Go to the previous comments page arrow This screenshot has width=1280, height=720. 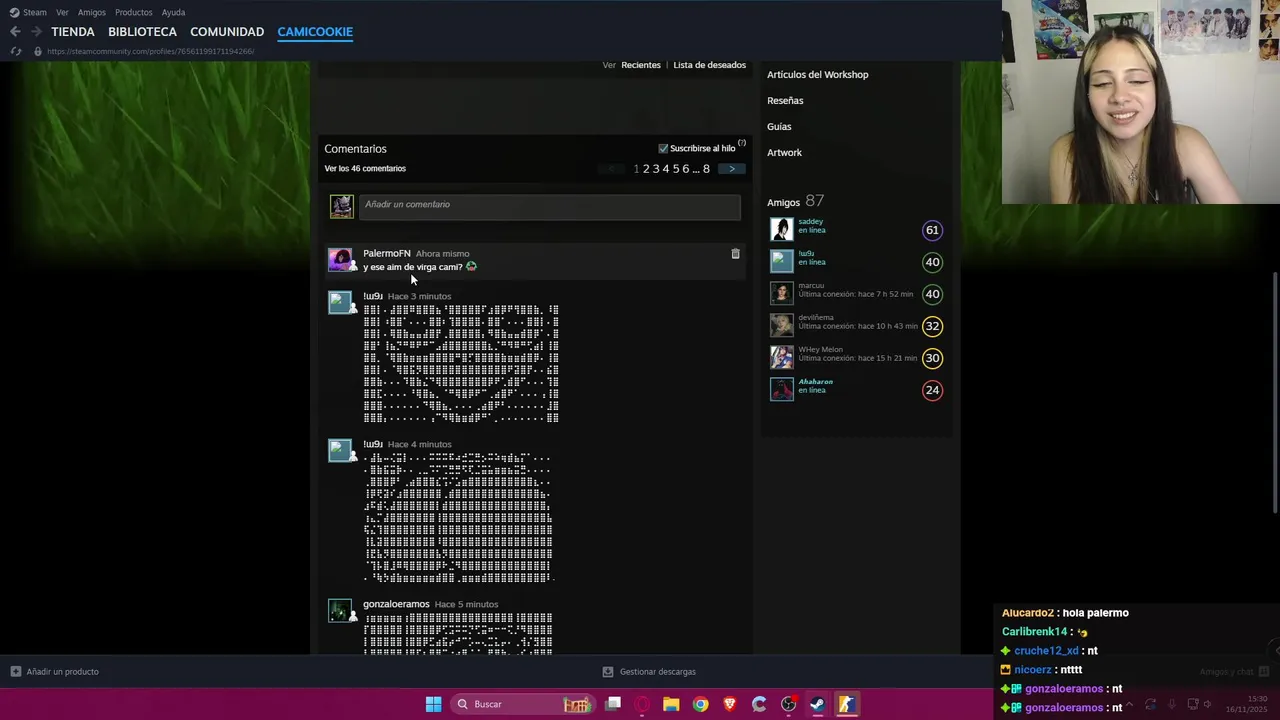tap(611, 169)
